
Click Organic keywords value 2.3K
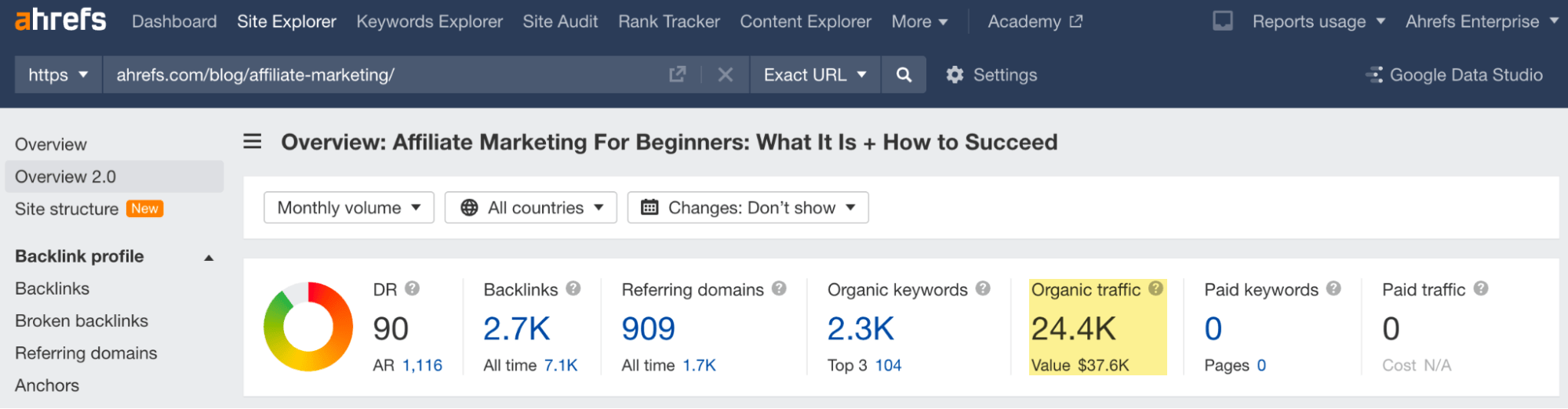pyautogui.click(x=860, y=328)
